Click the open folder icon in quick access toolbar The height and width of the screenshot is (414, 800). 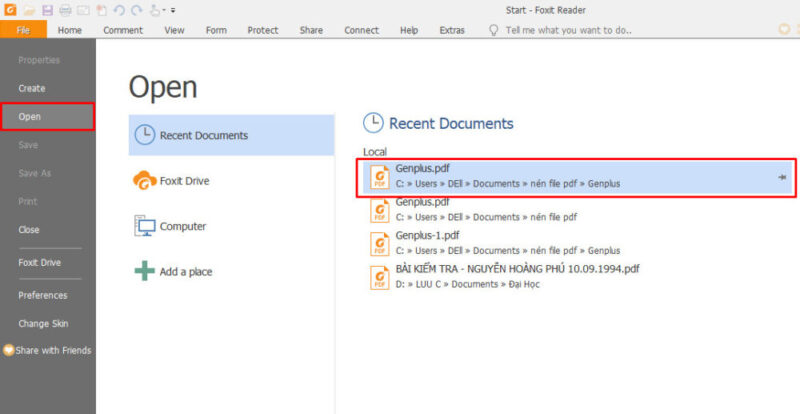(30, 10)
